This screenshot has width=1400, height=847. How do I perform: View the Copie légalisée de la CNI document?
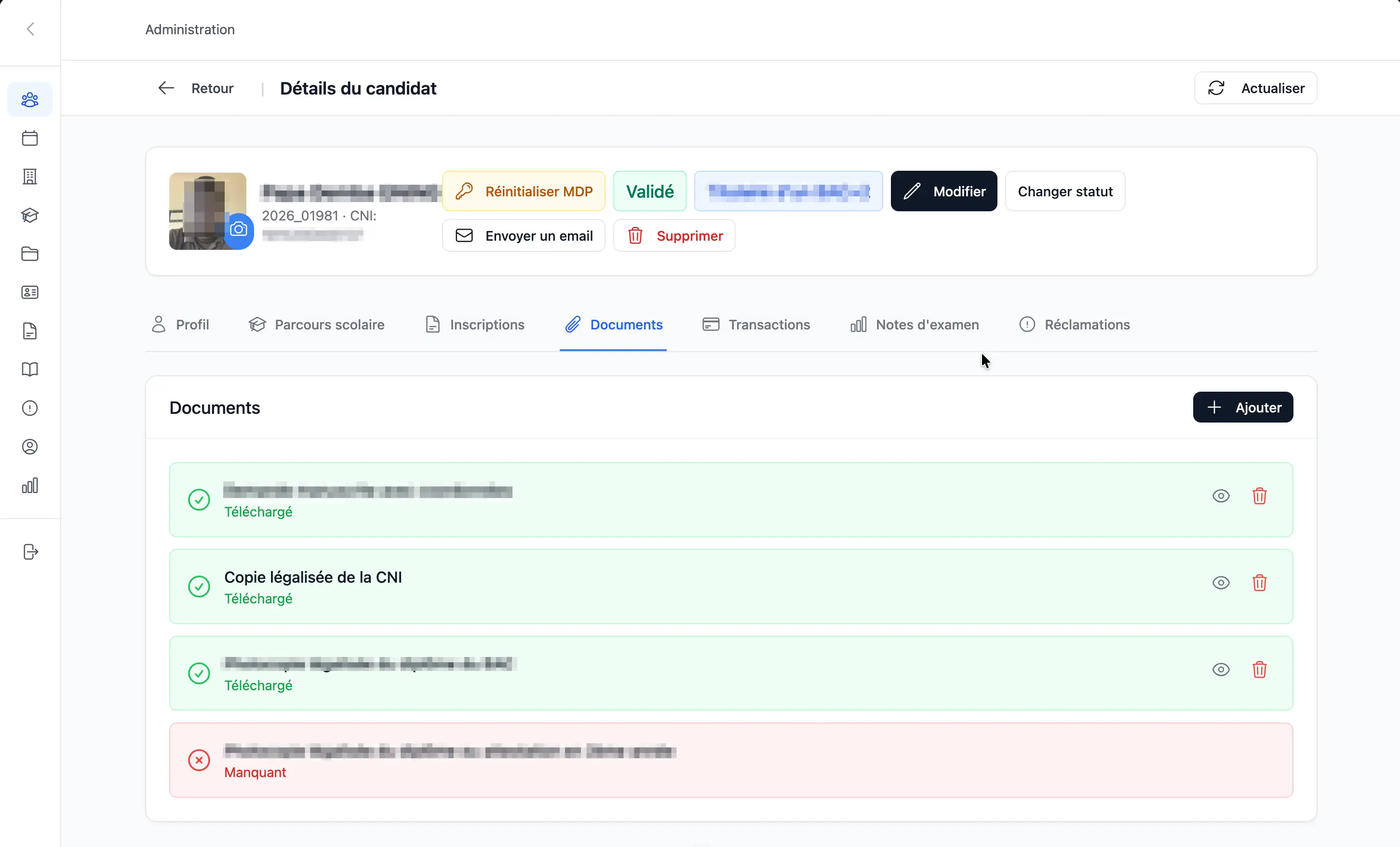pos(1221,583)
